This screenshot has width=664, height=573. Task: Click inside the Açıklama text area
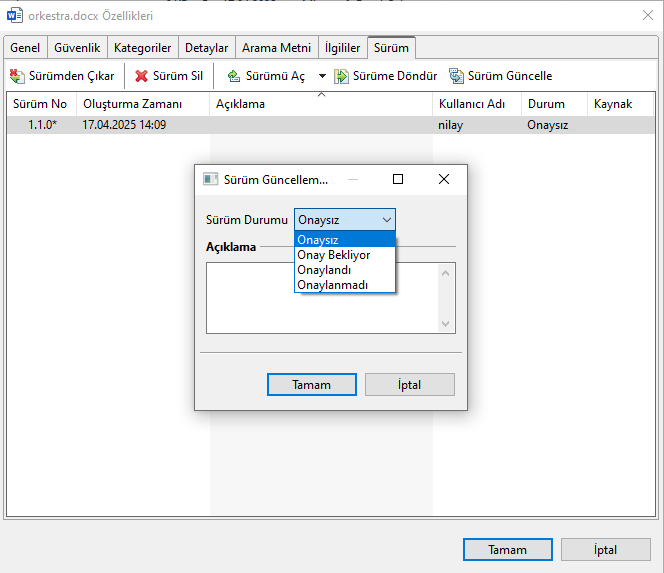click(322, 297)
